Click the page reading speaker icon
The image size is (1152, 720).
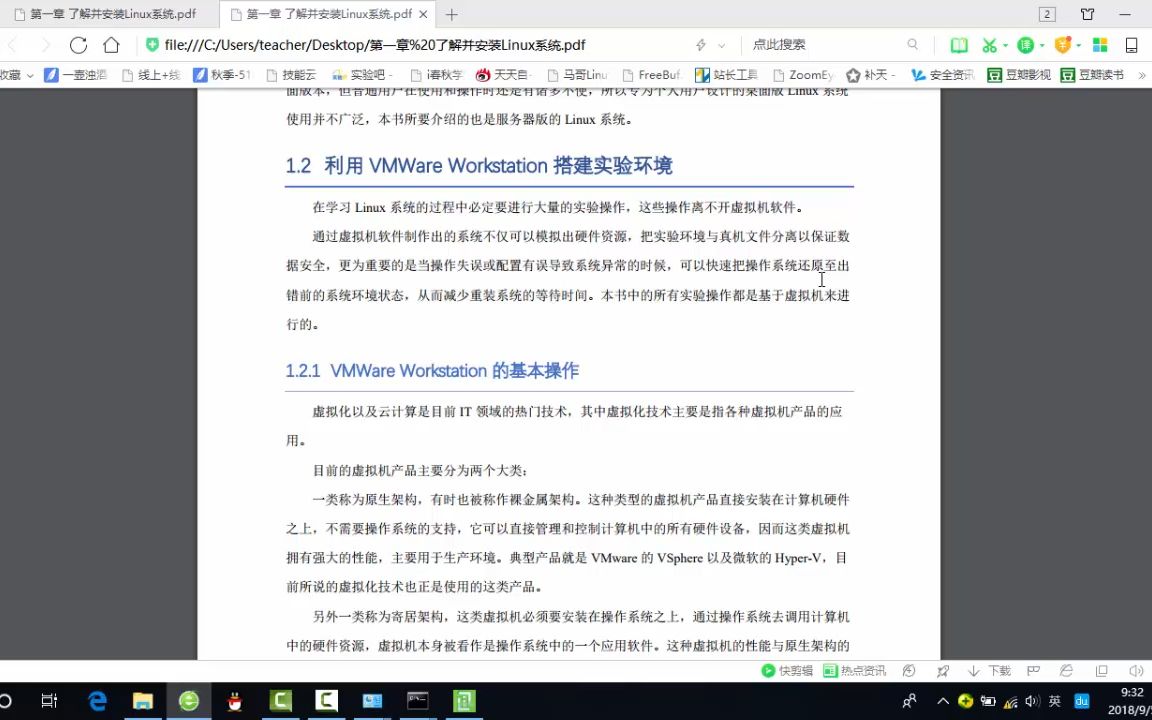1137,671
